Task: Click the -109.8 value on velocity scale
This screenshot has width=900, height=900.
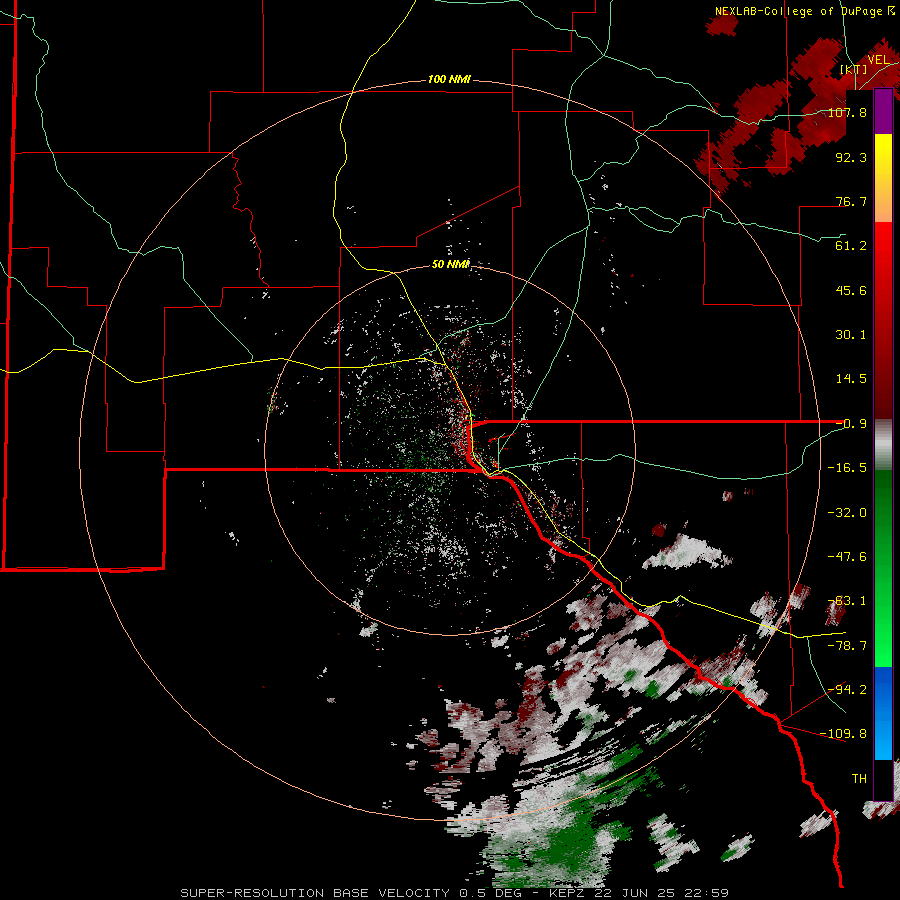Action: (844, 734)
